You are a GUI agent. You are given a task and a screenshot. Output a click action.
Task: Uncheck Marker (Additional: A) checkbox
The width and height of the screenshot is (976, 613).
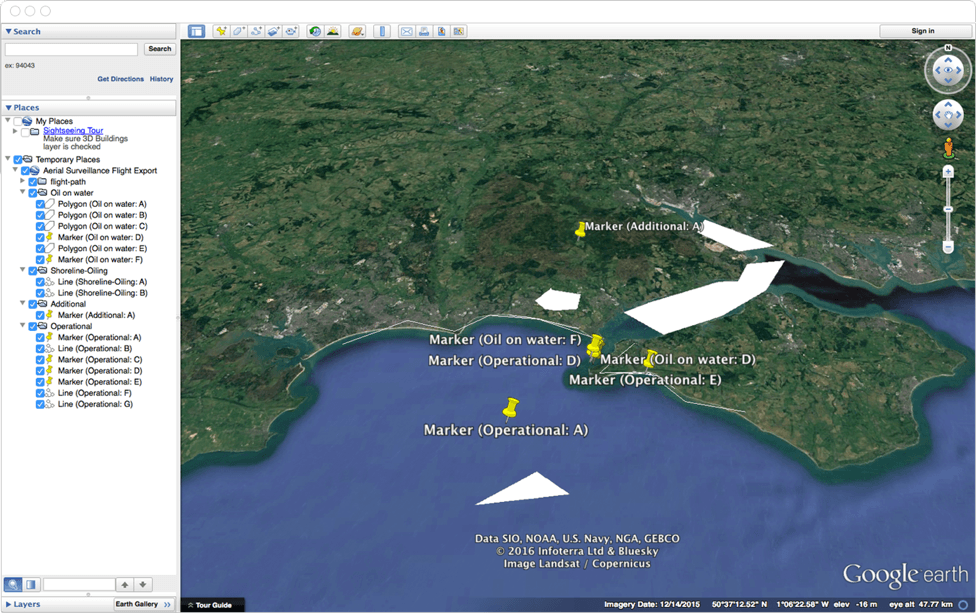(x=40, y=316)
